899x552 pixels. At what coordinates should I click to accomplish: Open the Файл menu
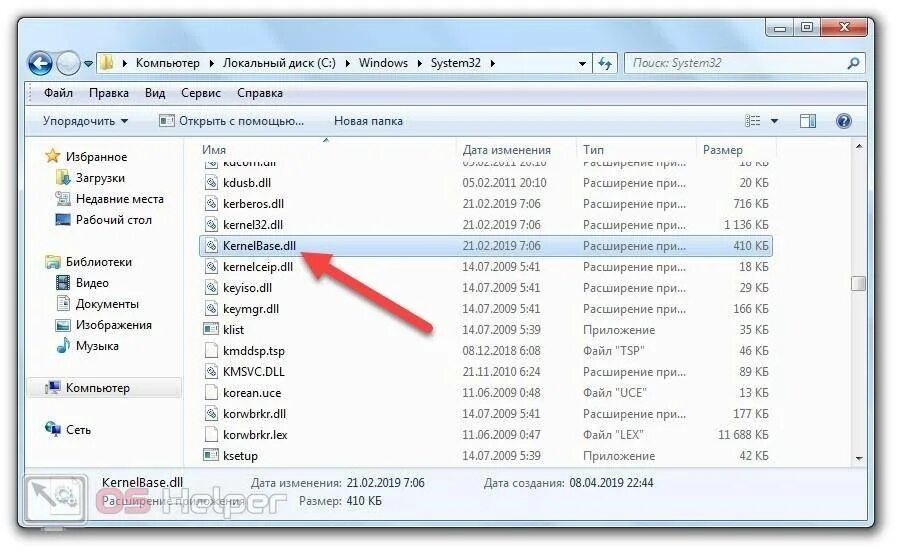[58, 93]
